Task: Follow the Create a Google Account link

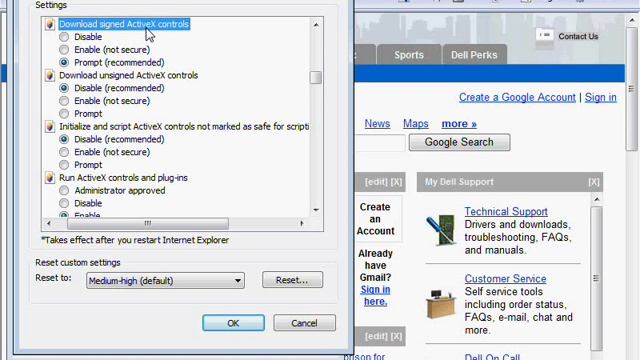Action: (x=517, y=98)
